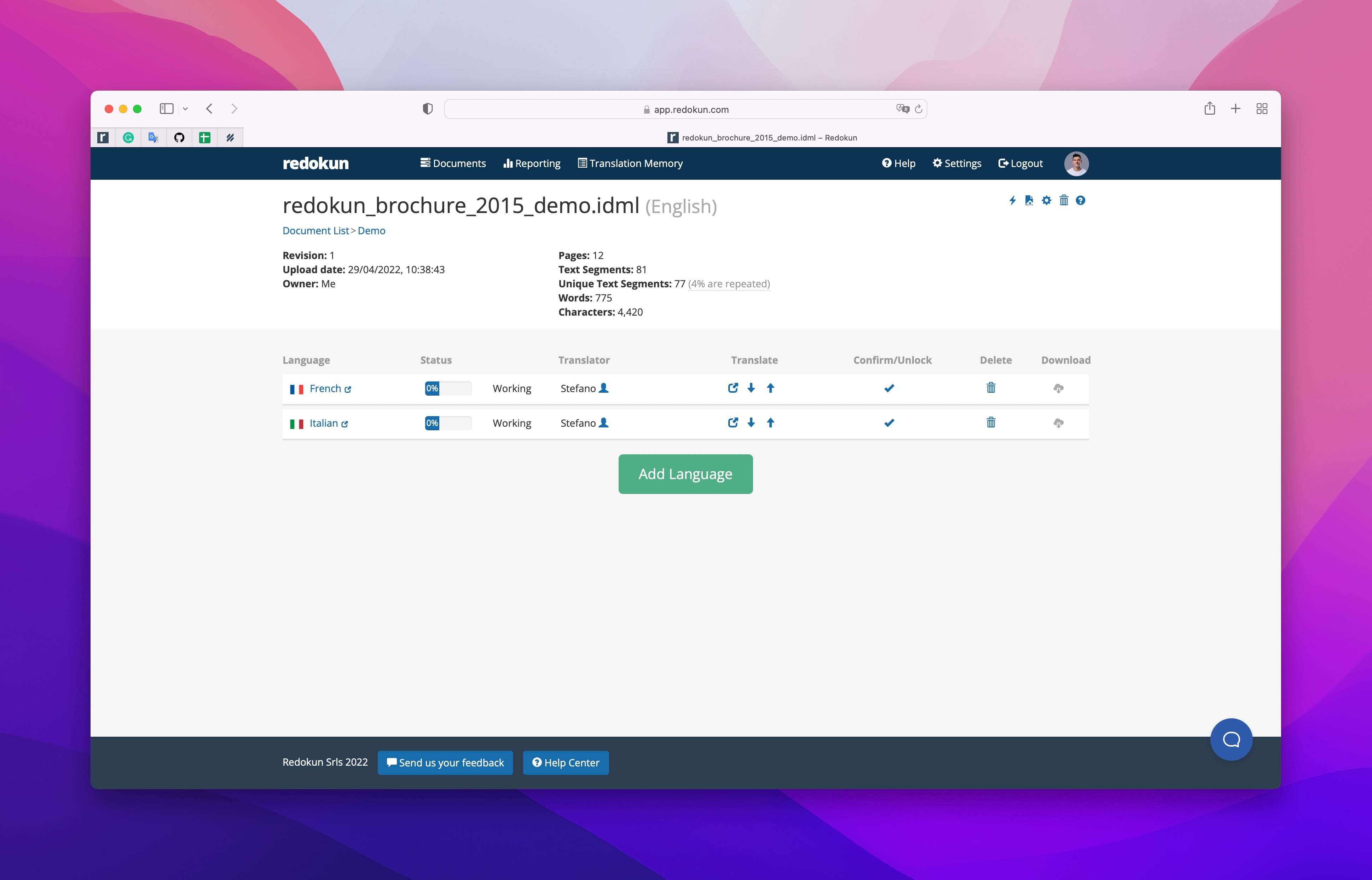Expand the sidebar dropdown chevron in Safari
This screenshot has width=1372, height=880.
pos(185,109)
